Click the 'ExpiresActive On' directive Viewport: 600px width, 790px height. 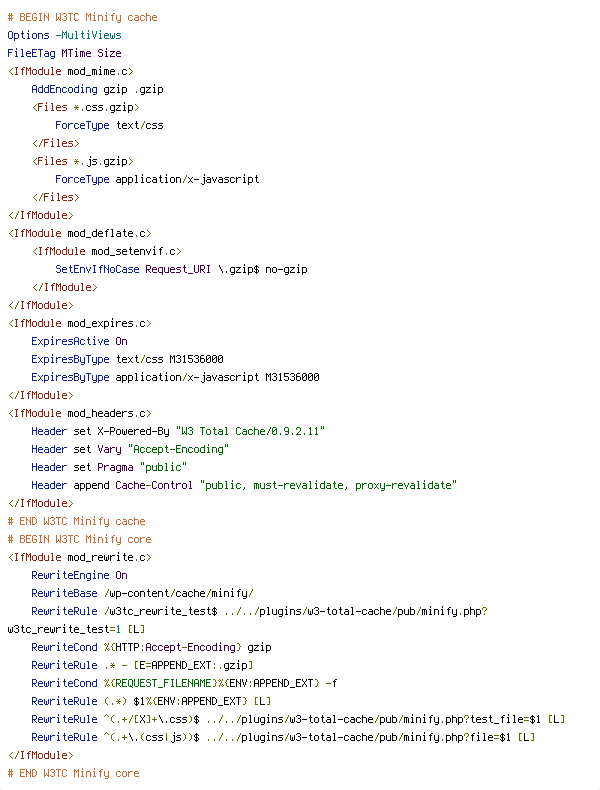79,342
